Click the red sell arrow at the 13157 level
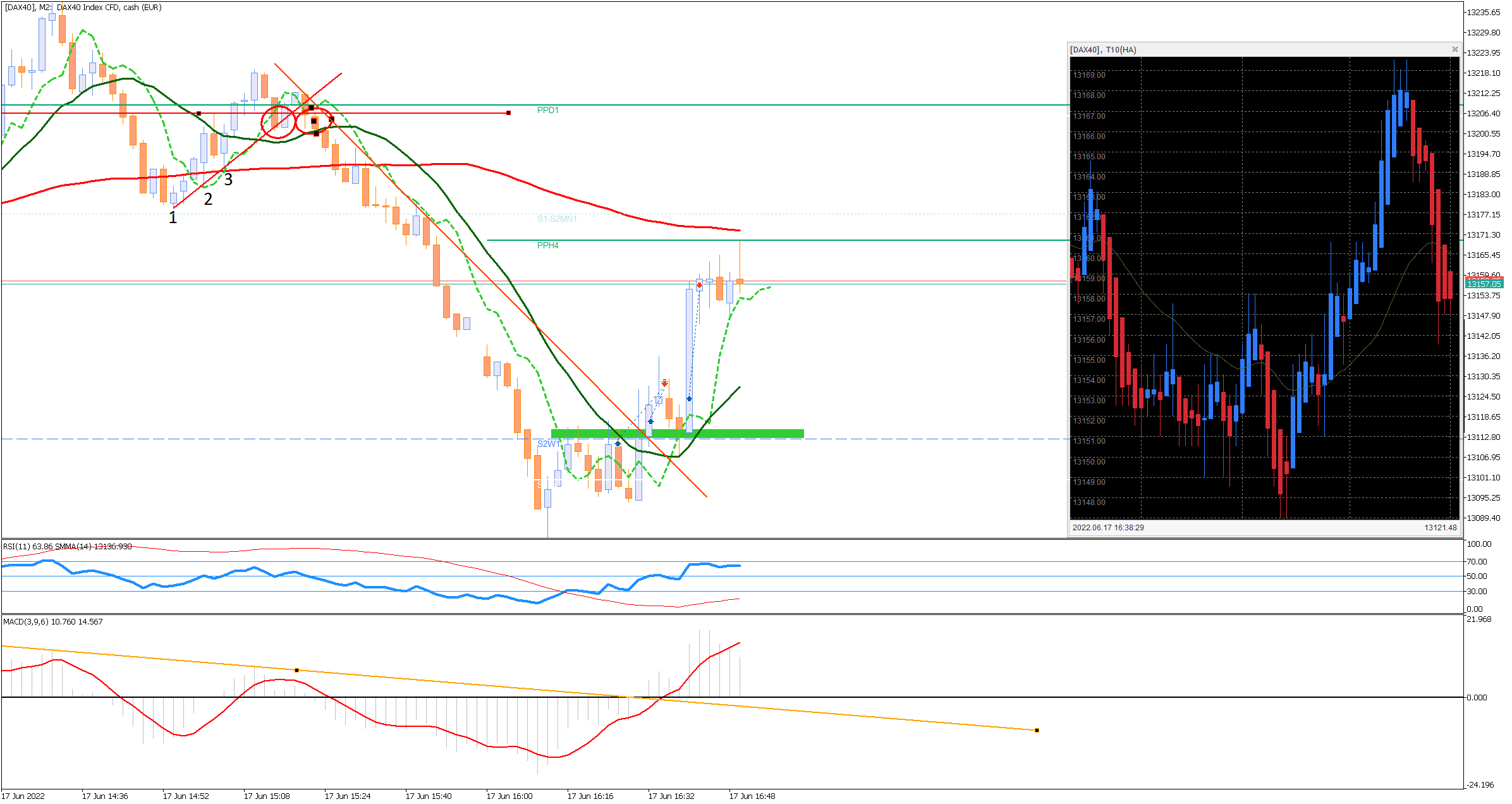1512x804 pixels. point(699,286)
